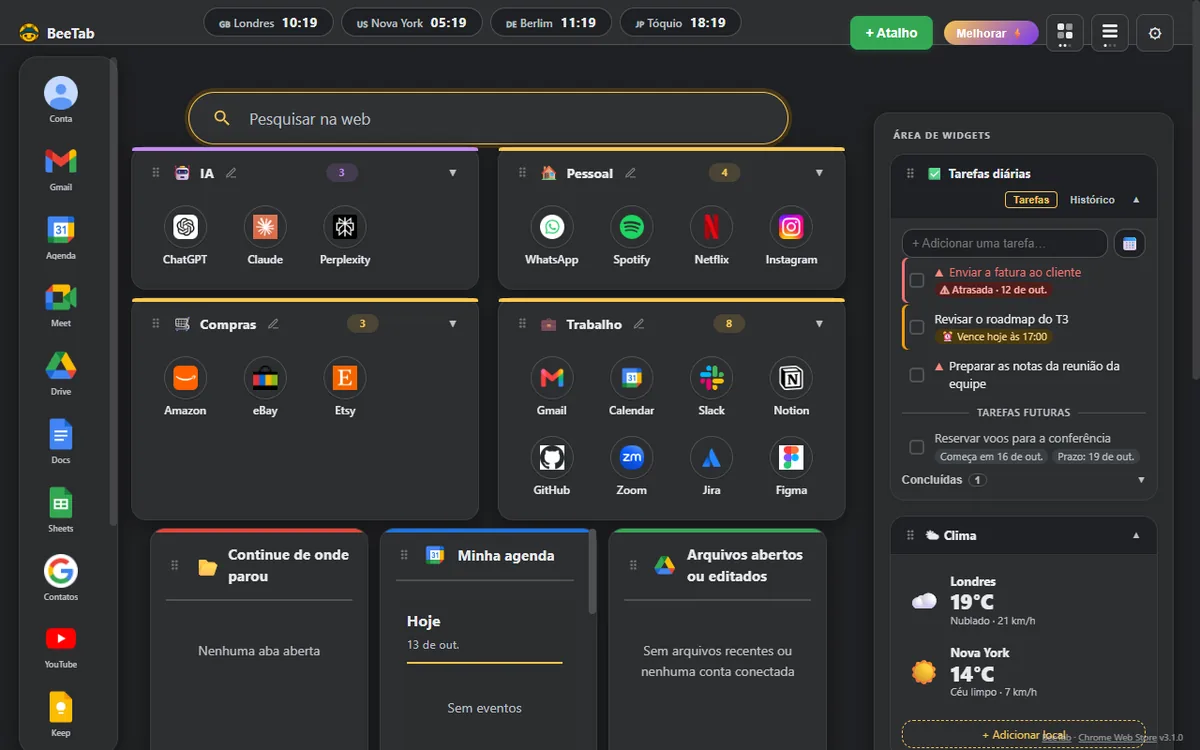The width and height of the screenshot is (1200, 750).
Task: Open the settings gear
Action: tap(1155, 33)
